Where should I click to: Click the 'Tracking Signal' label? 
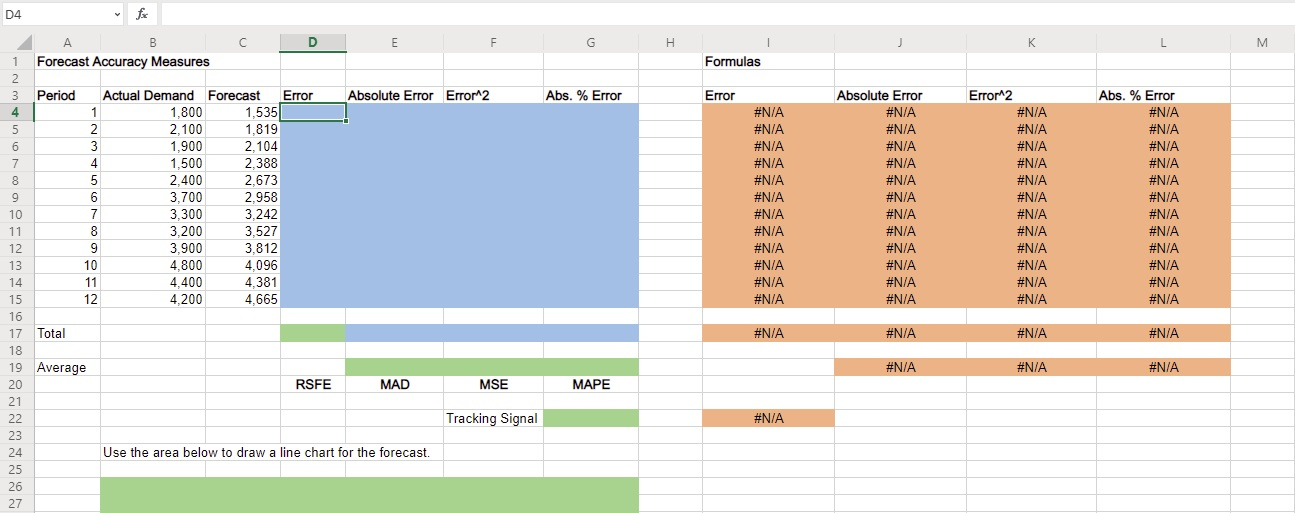coord(491,418)
